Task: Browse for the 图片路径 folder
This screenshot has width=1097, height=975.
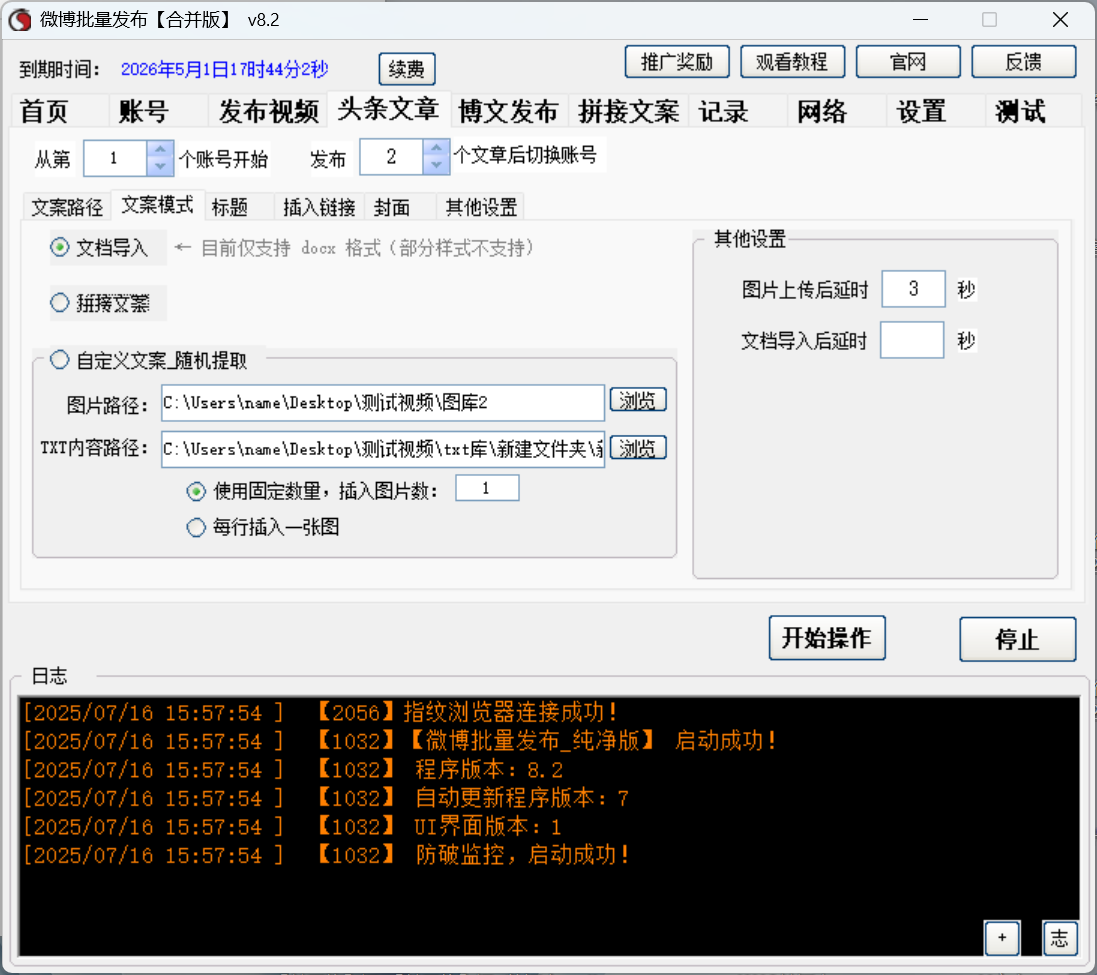Action: 638,400
